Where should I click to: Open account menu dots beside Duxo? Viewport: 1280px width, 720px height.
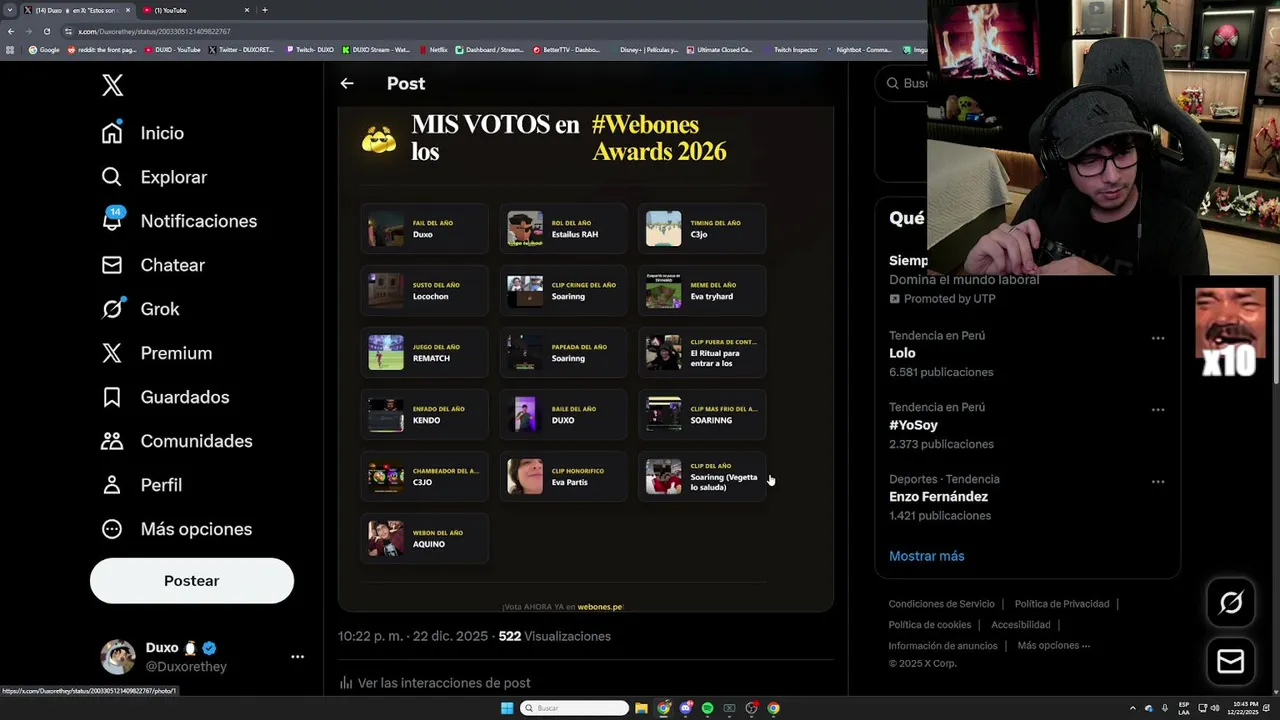[297, 657]
